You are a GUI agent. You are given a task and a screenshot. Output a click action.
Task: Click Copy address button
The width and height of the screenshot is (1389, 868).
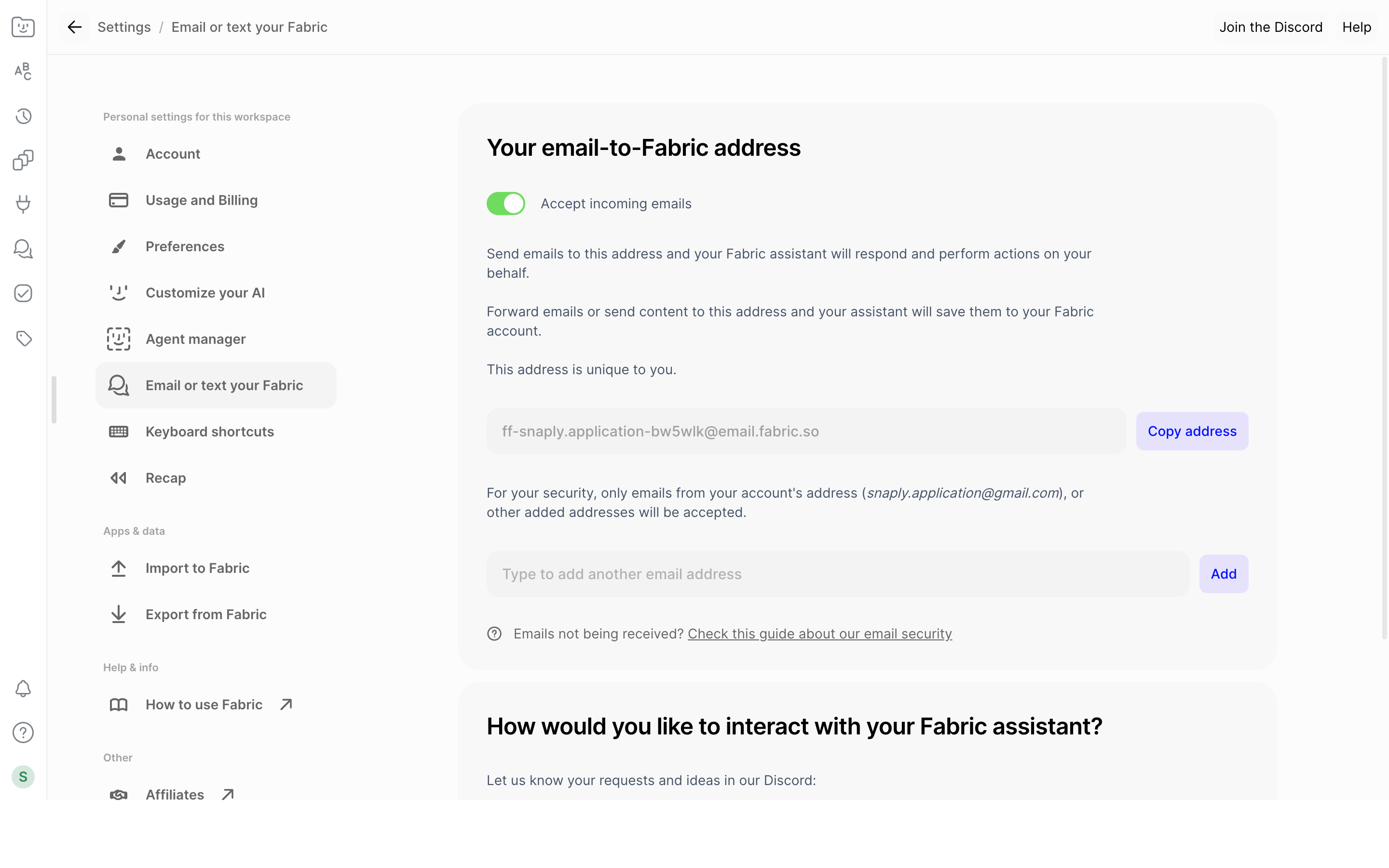1192,431
